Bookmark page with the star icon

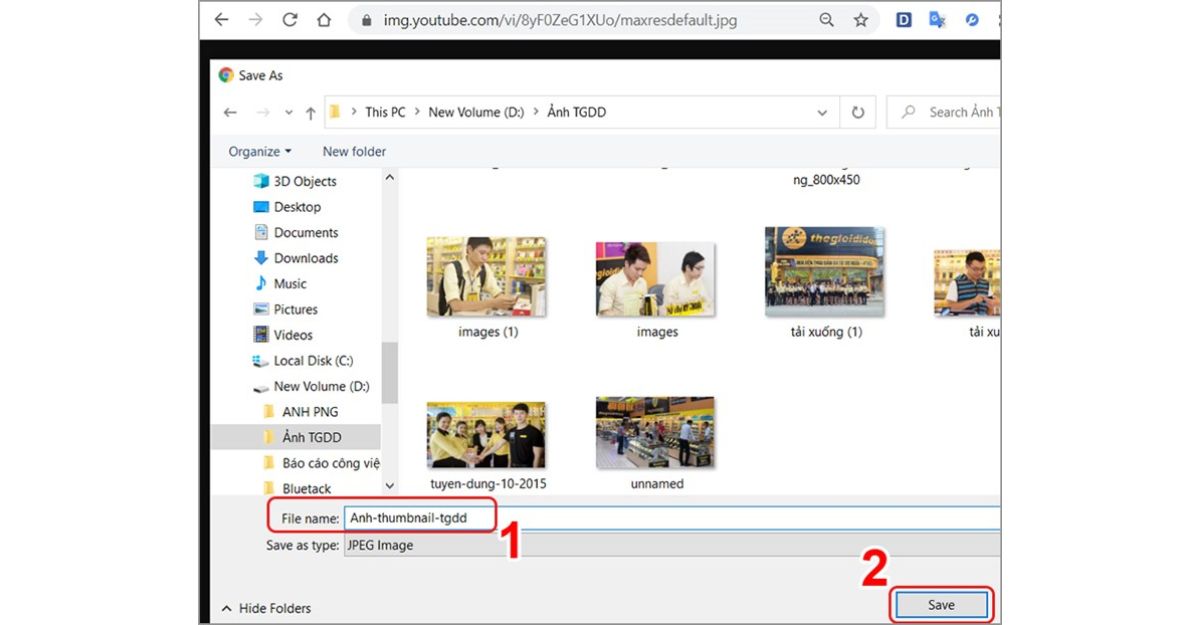pyautogui.click(x=860, y=20)
